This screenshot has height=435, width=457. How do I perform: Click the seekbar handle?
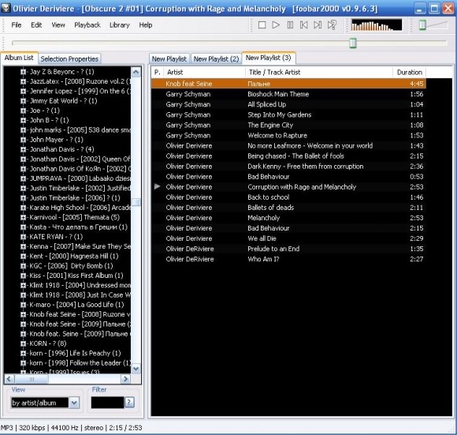353,43
